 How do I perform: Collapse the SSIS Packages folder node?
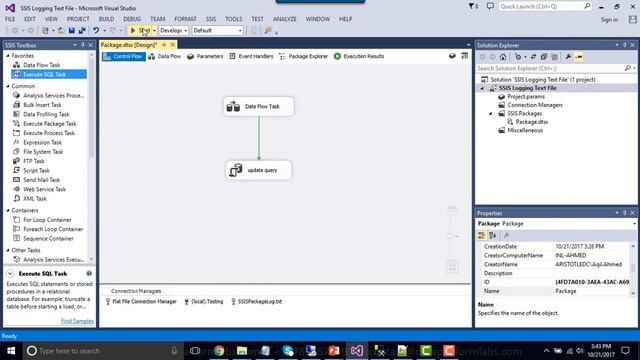pyautogui.click(x=491, y=113)
